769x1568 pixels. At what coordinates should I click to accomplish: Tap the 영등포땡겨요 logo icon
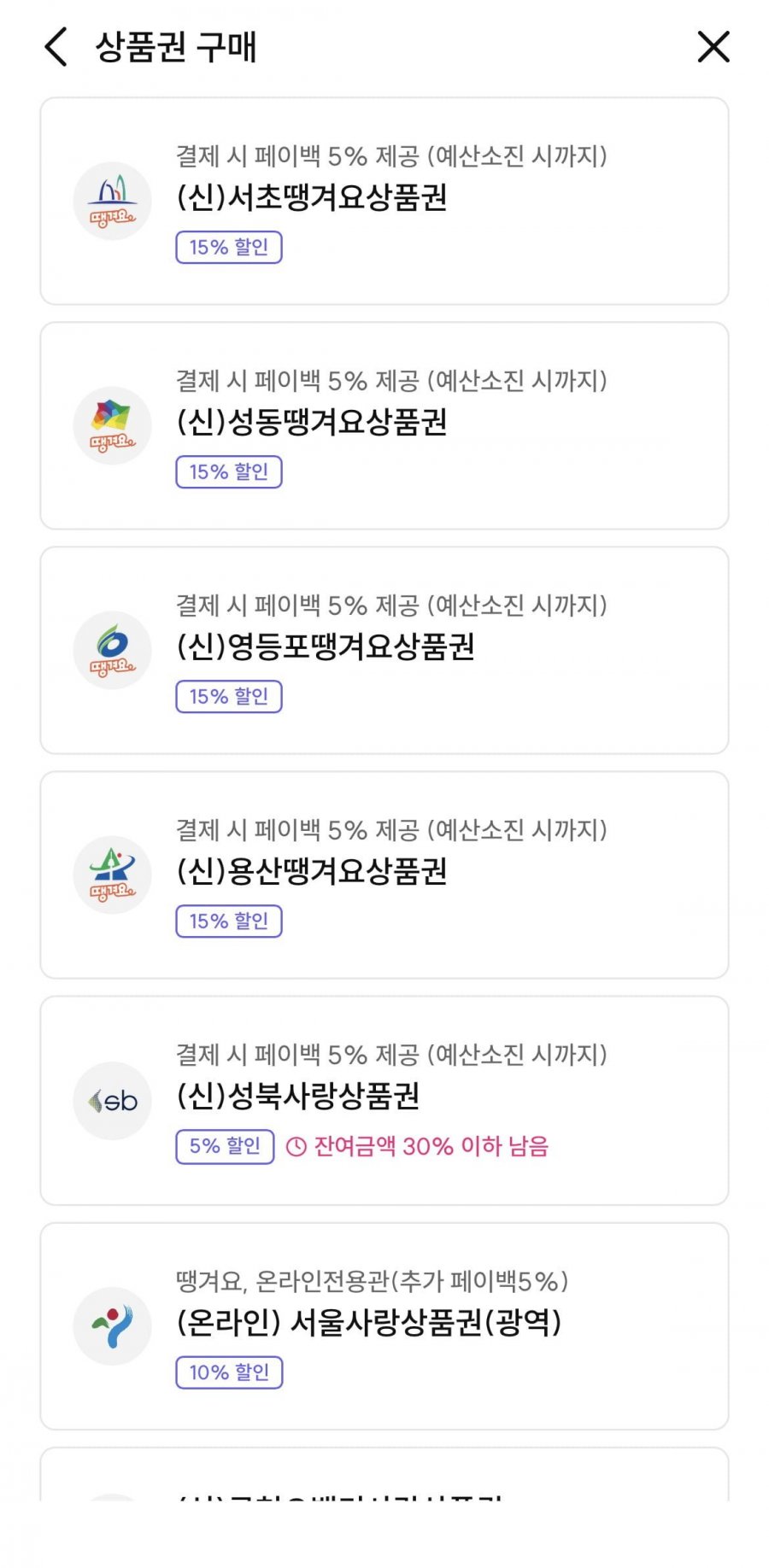point(112,650)
